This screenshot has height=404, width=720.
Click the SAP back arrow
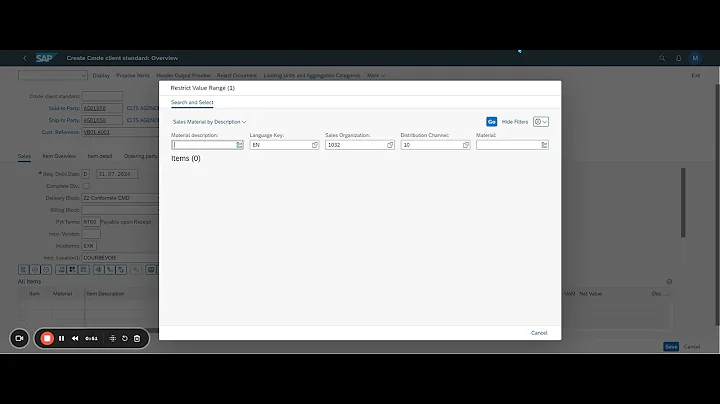pyautogui.click(x=25, y=58)
